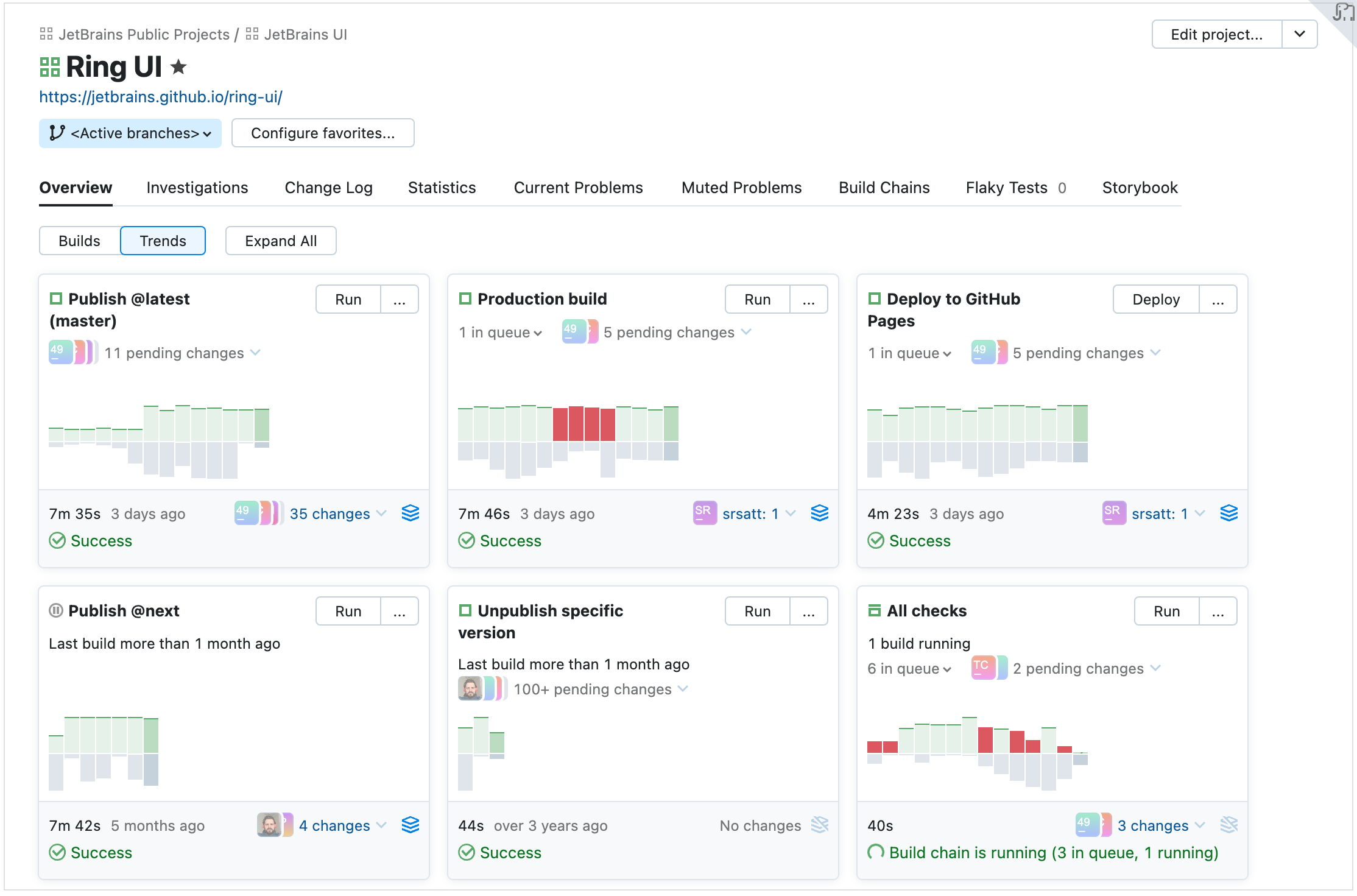Open build chain icon in Publish @latest footer
Screen dimensions: 1357x896
coord(411,513)
